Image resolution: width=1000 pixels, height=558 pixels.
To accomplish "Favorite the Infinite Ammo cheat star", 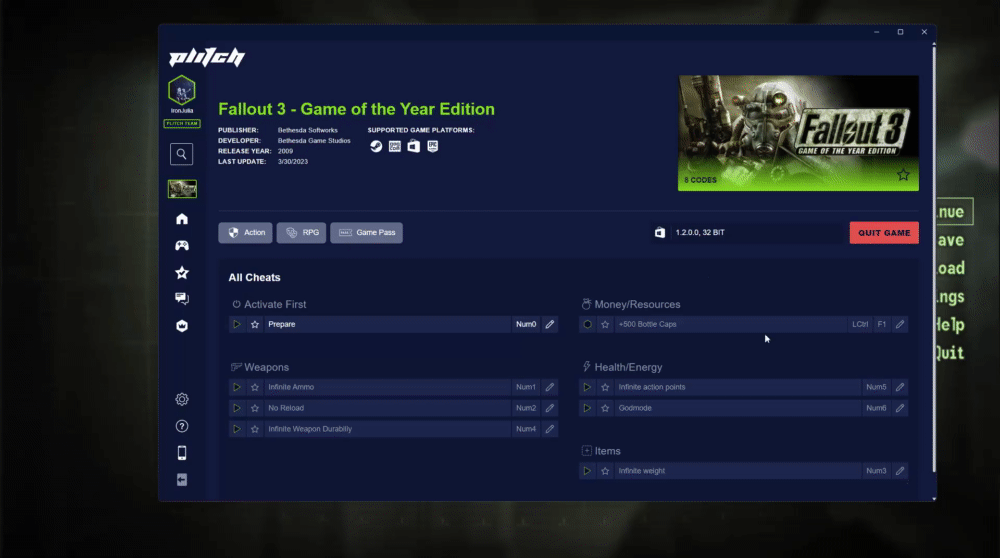I will point(255,387).
